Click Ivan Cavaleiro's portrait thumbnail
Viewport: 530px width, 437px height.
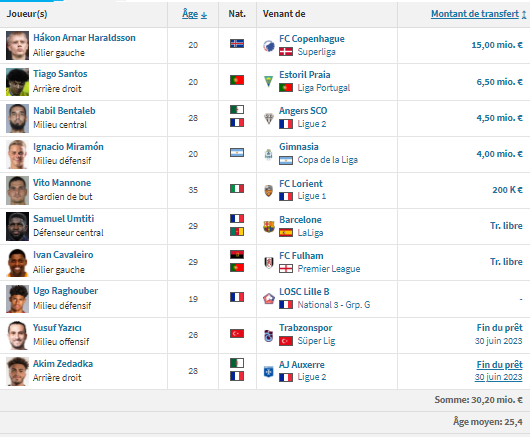click(x=17, y=263)
